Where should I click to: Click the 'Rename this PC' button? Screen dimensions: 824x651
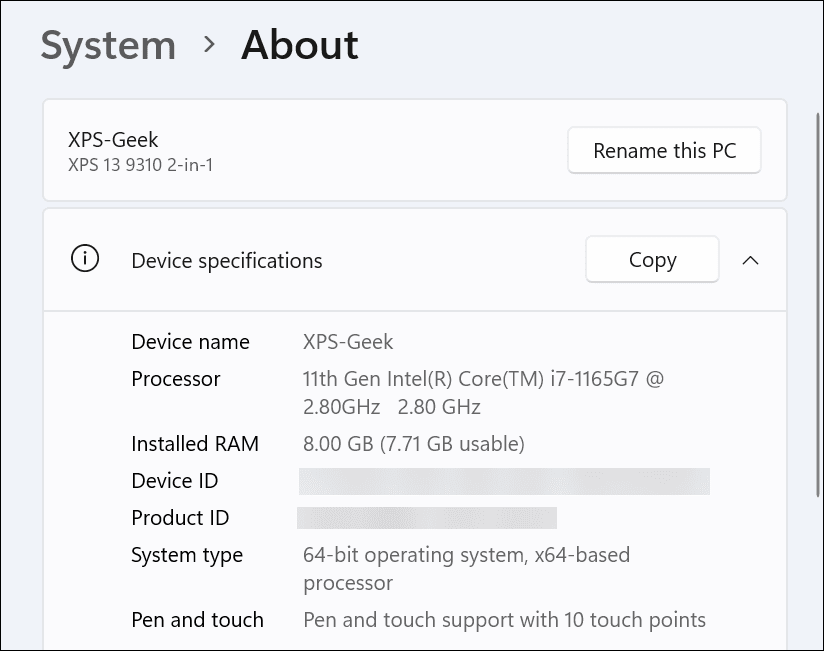coord(664,150)
